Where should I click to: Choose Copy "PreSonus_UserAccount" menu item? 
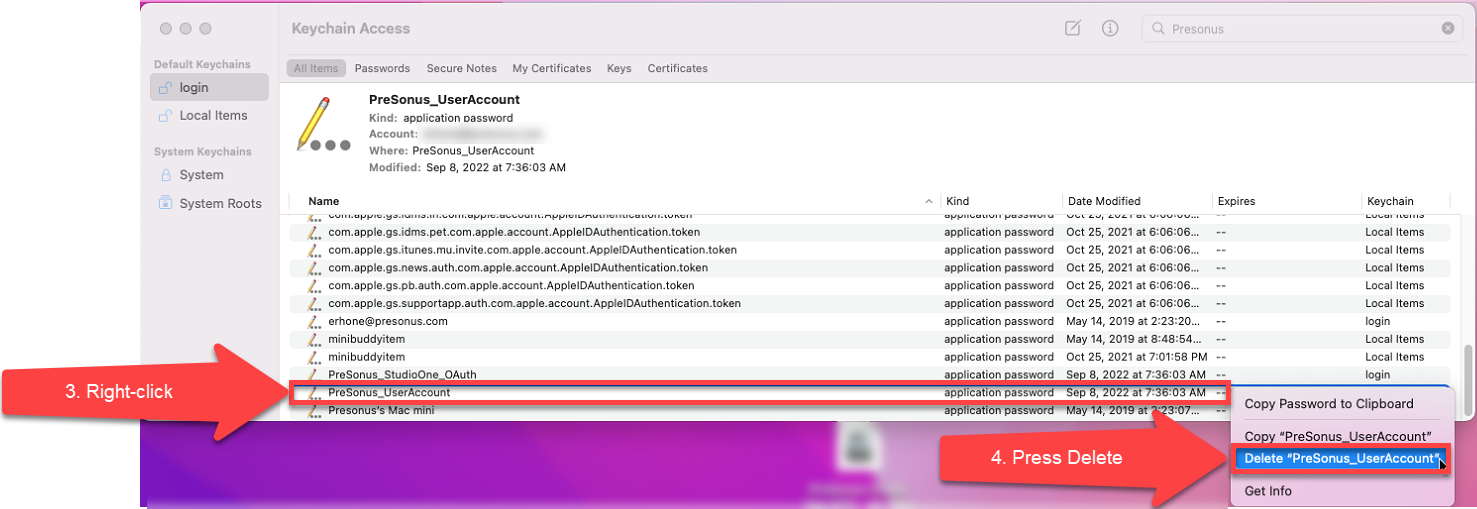(x=1338, y=436)
